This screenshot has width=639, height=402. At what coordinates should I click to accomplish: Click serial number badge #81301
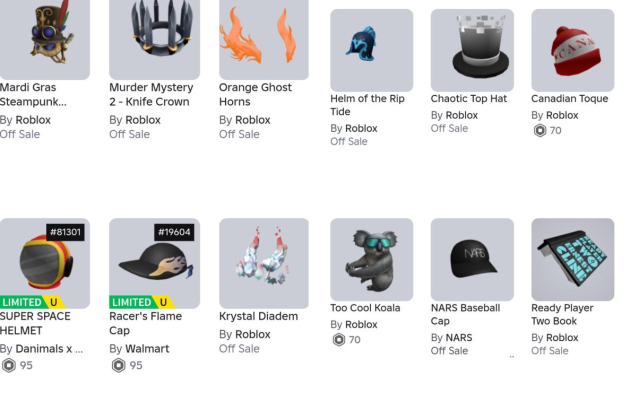click(x=65, y=232)
